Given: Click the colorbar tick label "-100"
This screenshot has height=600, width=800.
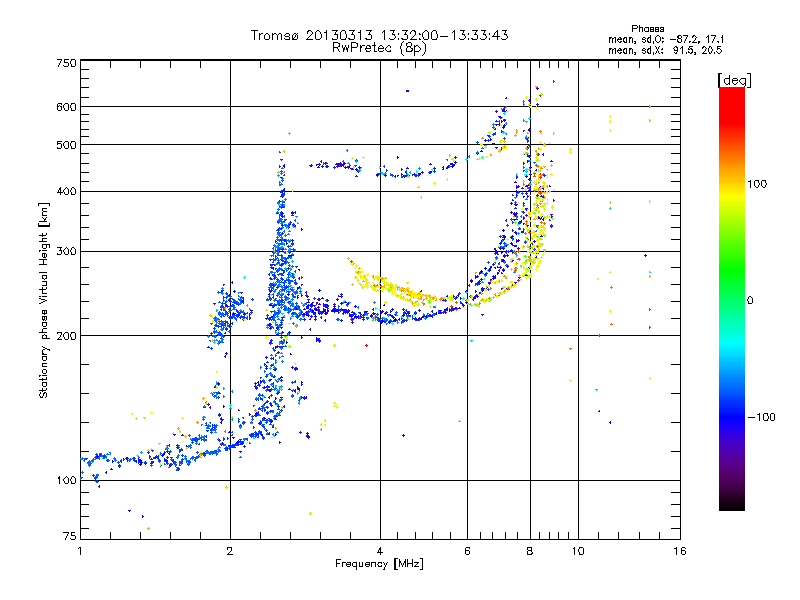Looking at the screenshot, I should coord(762,417).
